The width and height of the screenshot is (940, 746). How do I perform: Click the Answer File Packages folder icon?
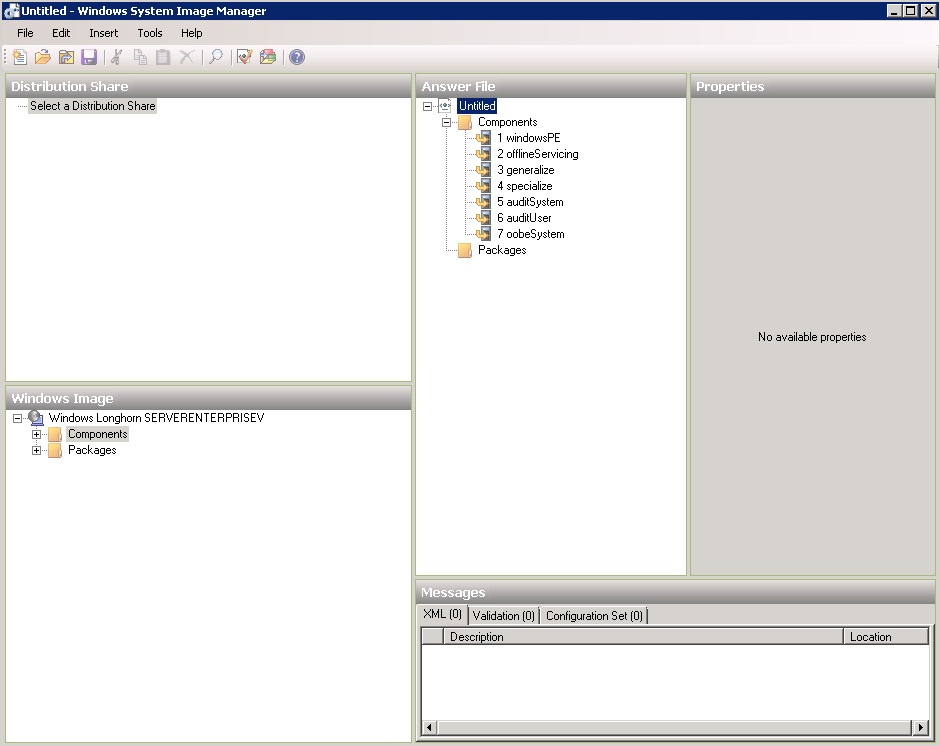pos(465,251)
